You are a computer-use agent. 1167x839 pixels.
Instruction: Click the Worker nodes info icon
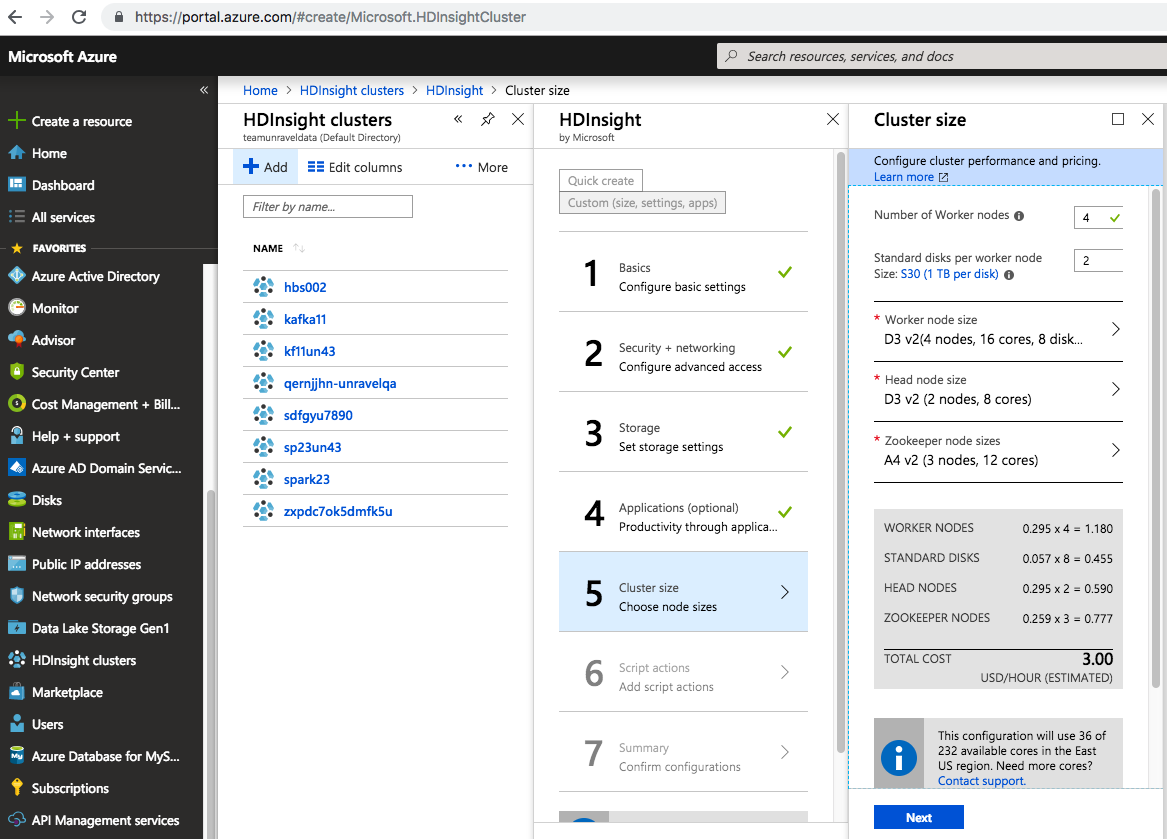pos(1019,216)
